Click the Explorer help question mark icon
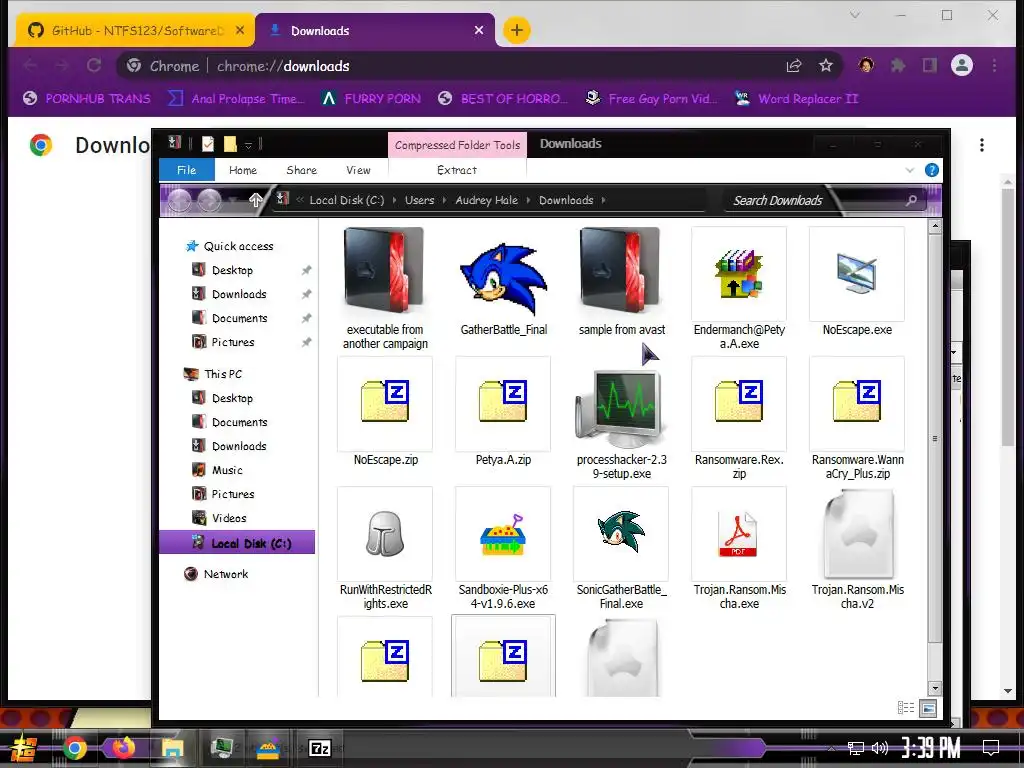Viewport: 1024px width, 768px height. pos(931,170)
